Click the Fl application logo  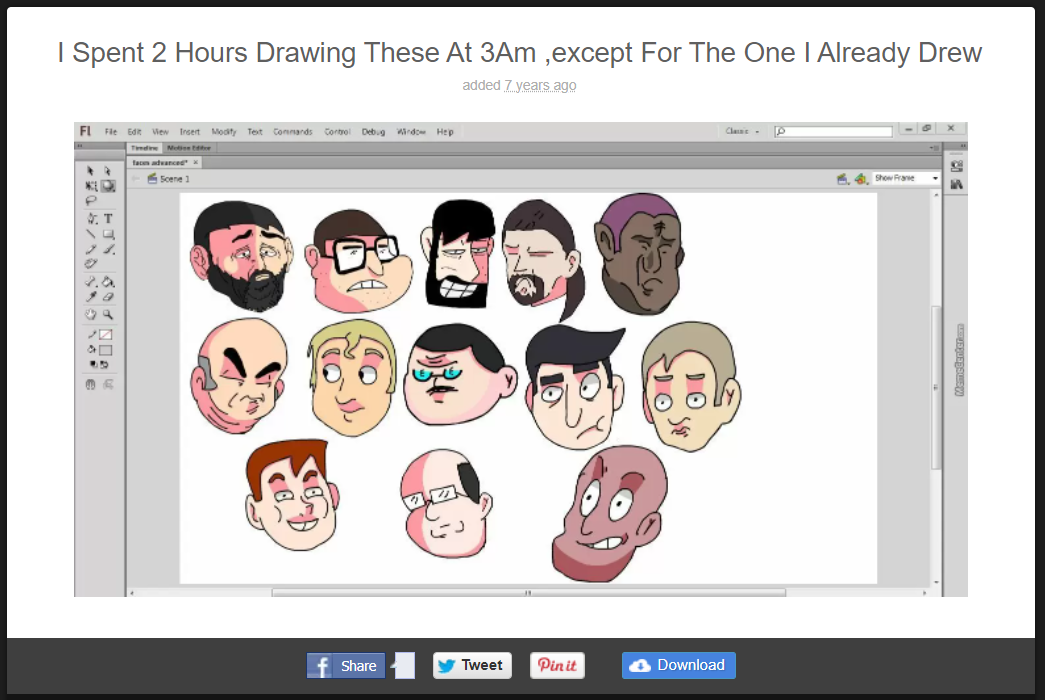click(85, 131)
